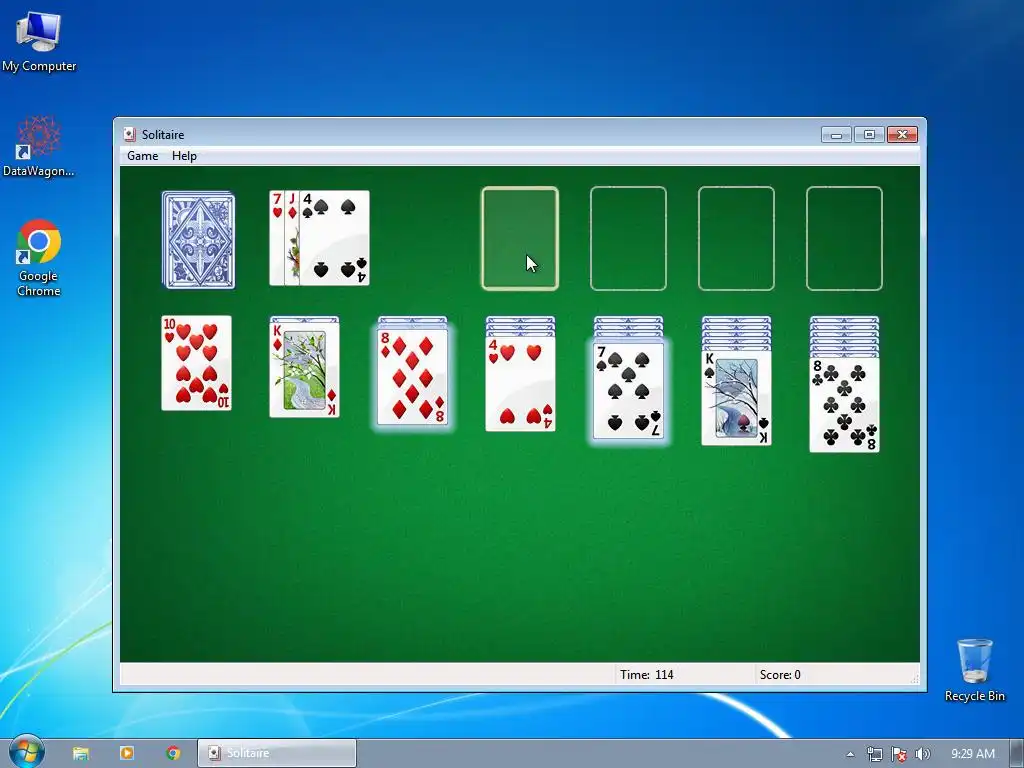Select the 4 of spades waste card

(335, 238)
